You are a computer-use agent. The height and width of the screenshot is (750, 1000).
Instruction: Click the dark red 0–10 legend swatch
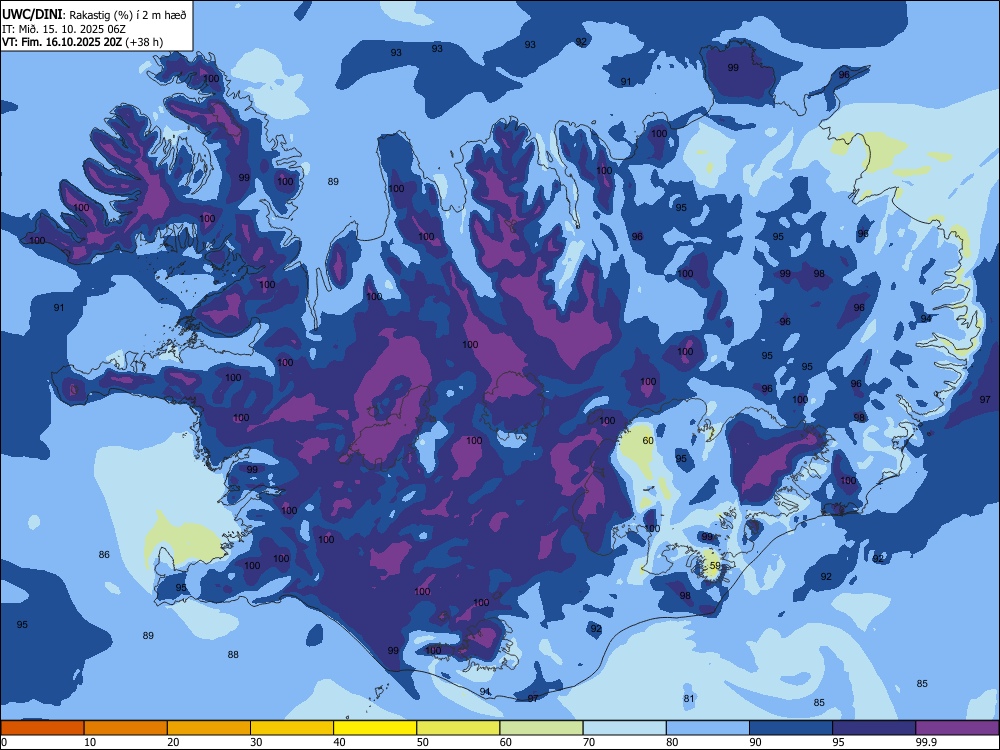point(42,728)
